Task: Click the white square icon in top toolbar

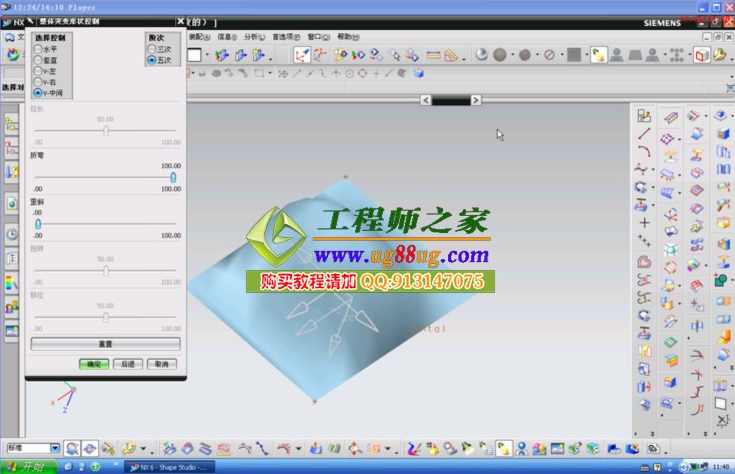Action: click(194, 55)
